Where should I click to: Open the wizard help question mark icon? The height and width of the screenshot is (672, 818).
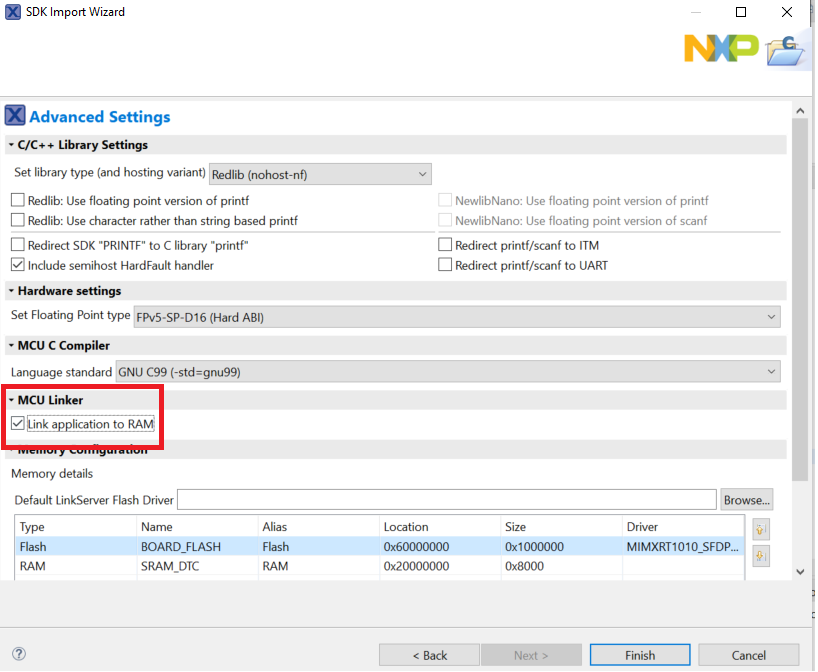18,654
